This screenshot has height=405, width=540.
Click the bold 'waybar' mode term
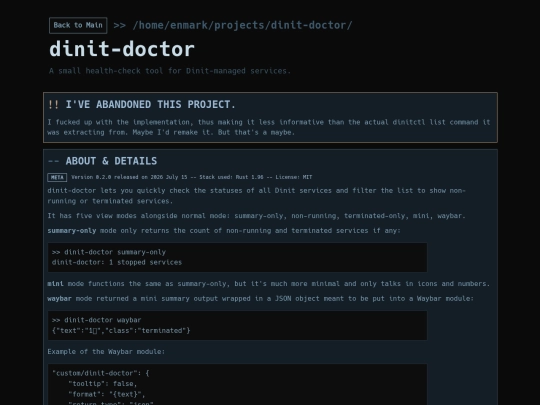(60, 299)
